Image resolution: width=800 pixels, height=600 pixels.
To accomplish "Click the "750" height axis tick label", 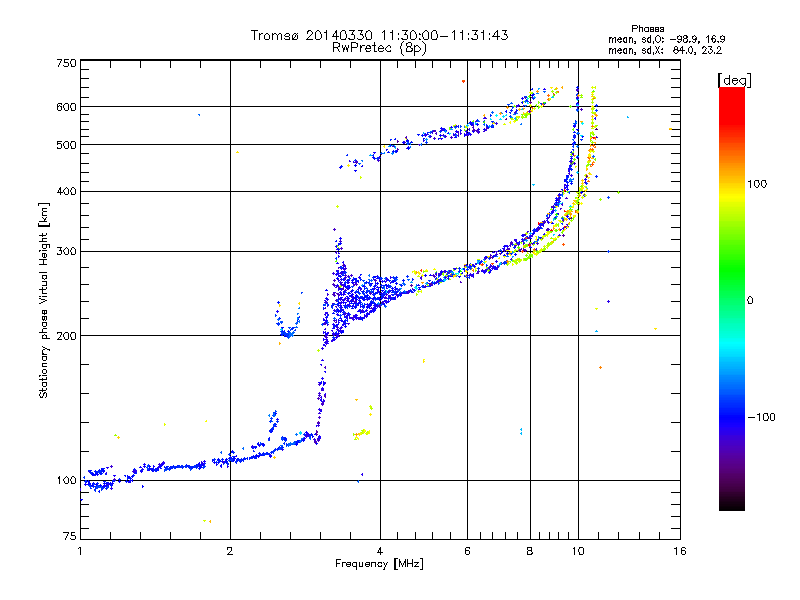I will pyautogui.click(x=66, y=63).
